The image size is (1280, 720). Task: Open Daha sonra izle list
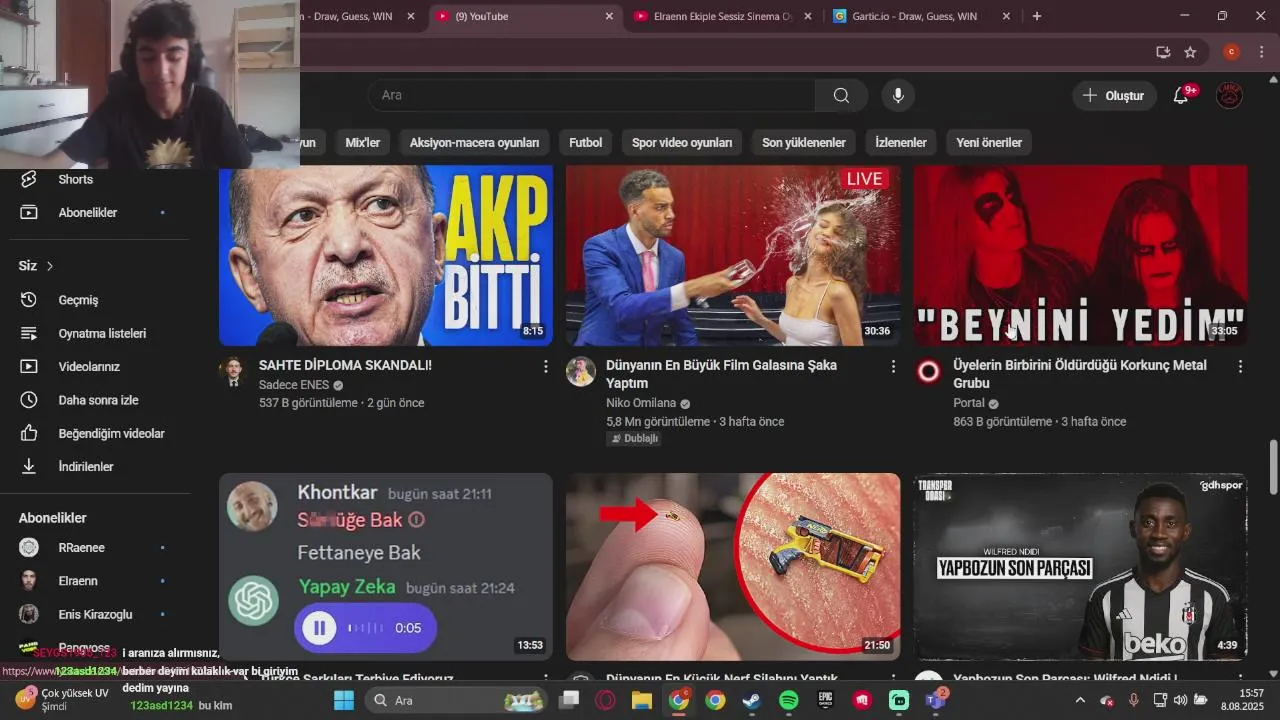point(98,400)
